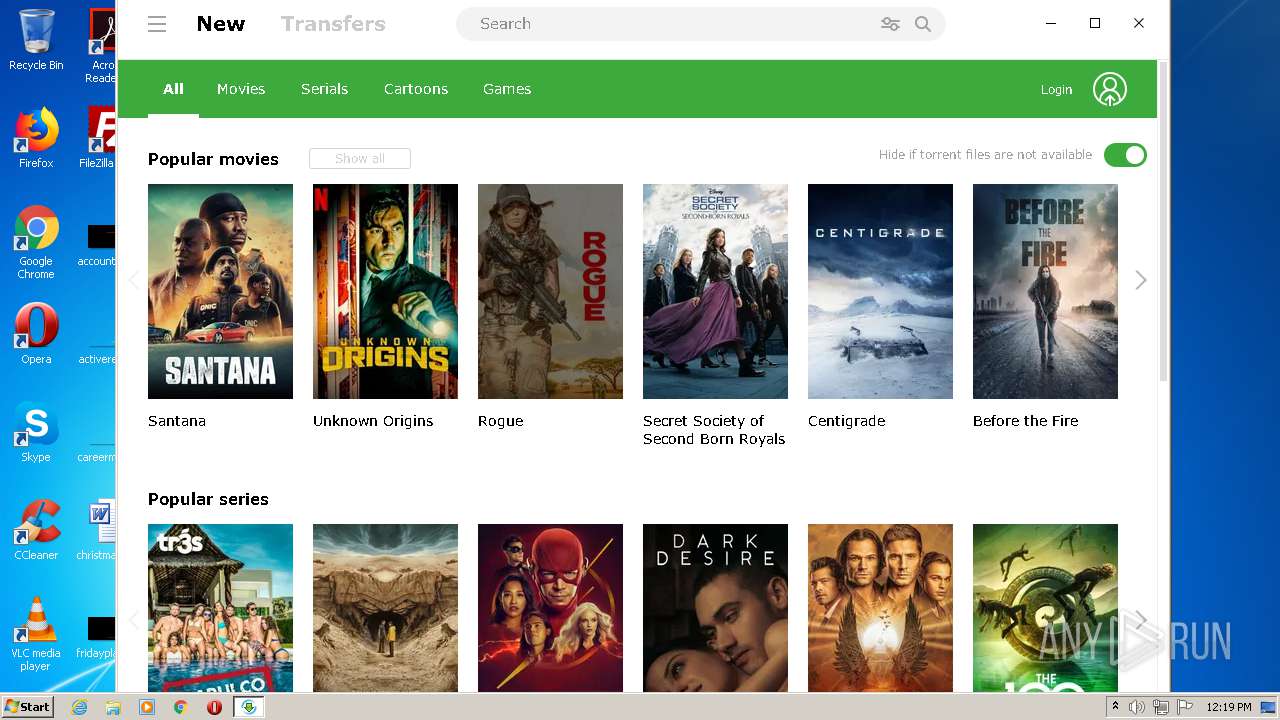The height and width of the screenshot is (720, 1280).
Task: Open Acapulco Shore tr3s series poster
Action: (220, 607)
